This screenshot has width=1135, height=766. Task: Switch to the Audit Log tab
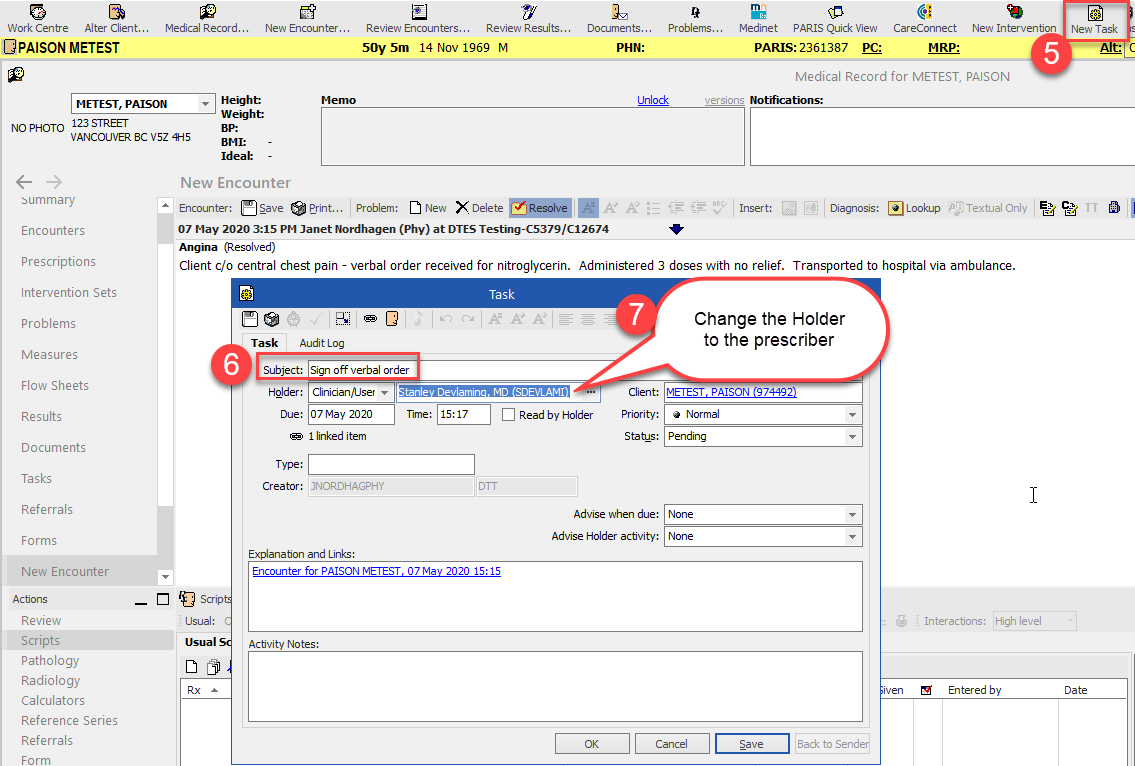tap(321, 343)
